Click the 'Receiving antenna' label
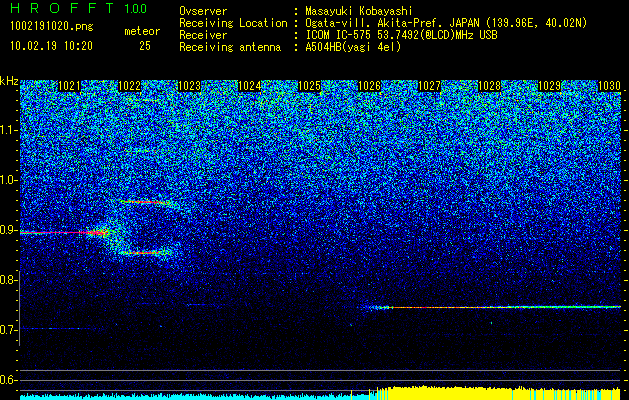The height and width of the screenshot is (400, 629). (x=230, y=47)
